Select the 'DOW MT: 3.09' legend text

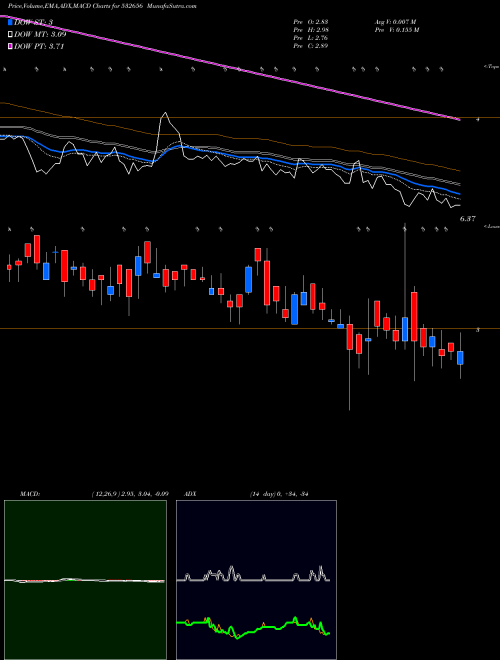click(40, 34)
